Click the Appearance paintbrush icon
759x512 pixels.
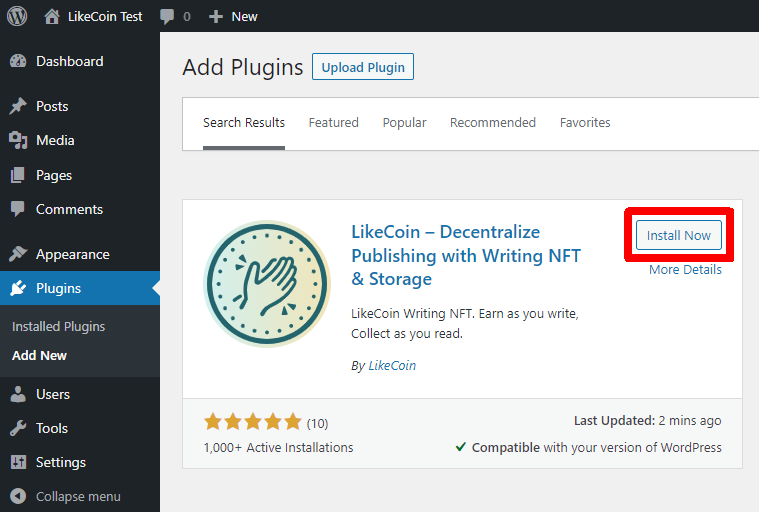tap(18, 254)
